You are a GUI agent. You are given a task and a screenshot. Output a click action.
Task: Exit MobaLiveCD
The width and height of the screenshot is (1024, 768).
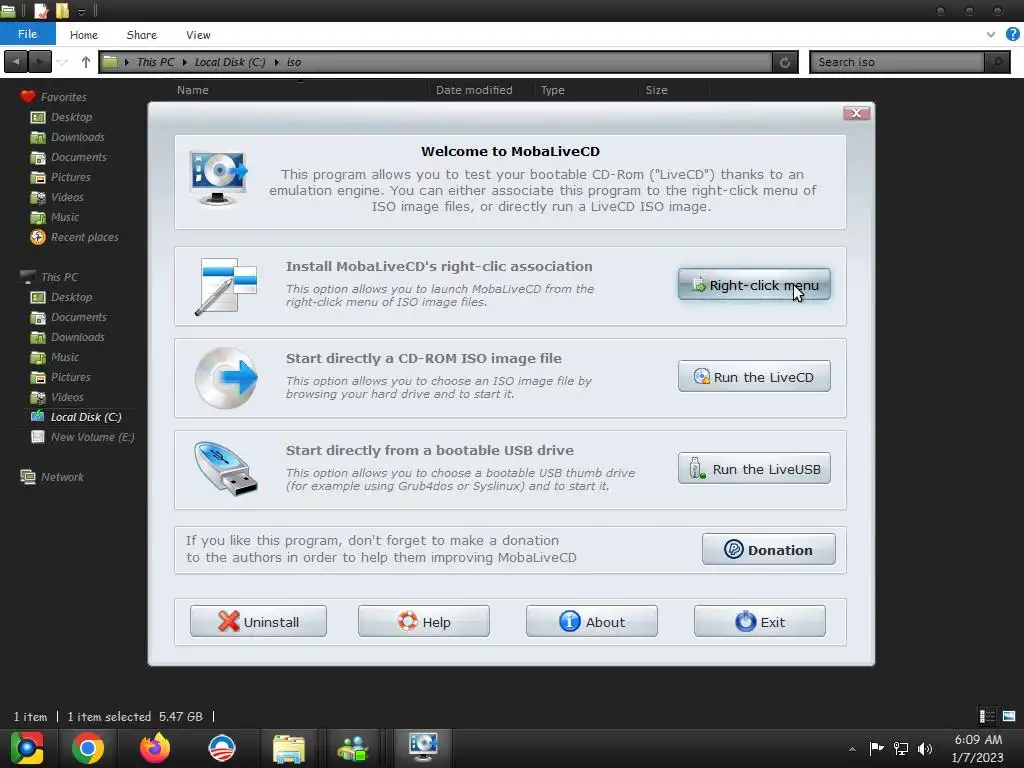point(760,622)
